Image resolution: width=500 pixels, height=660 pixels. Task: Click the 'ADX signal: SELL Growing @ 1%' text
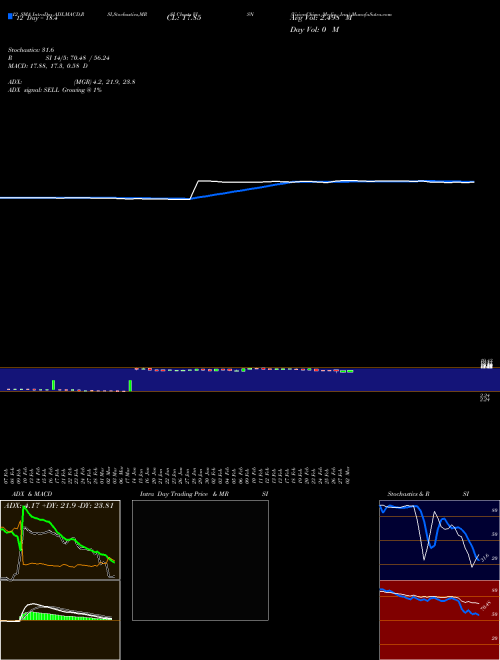[x=55, y=90]
